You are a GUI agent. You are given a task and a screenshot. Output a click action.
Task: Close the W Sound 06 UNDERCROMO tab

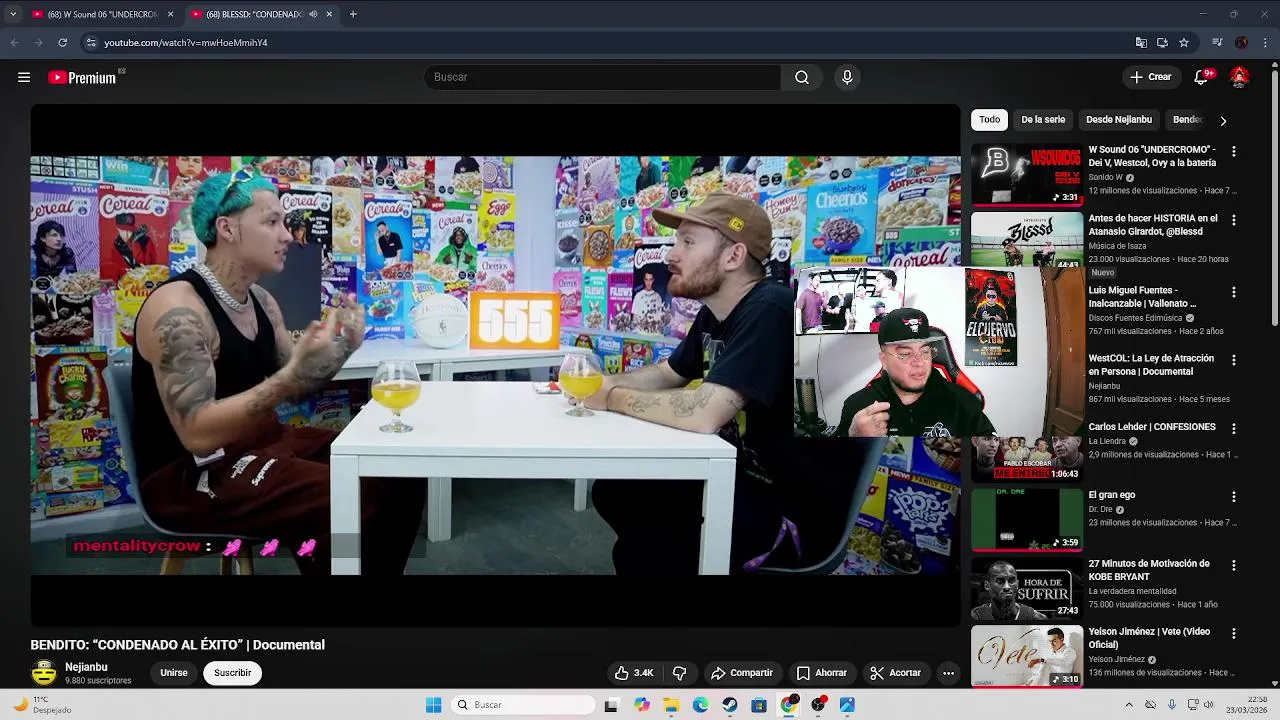point(170,14)
